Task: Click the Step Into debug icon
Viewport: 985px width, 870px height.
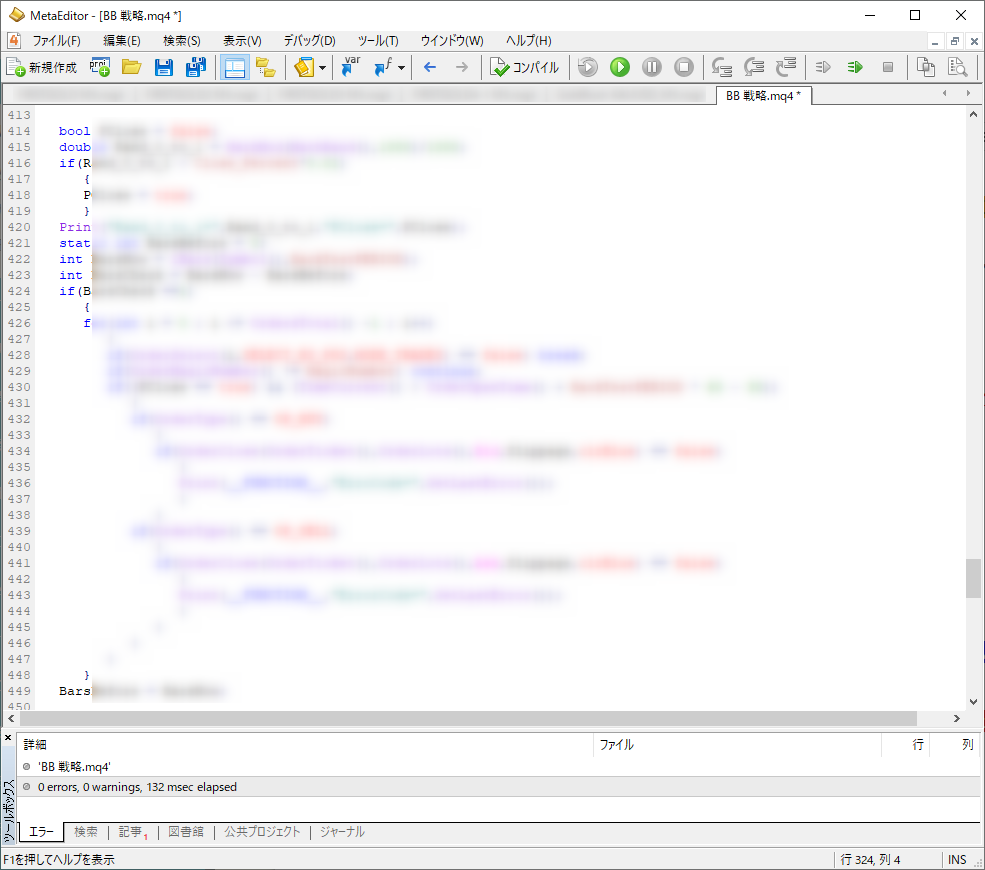Action: 722,67
